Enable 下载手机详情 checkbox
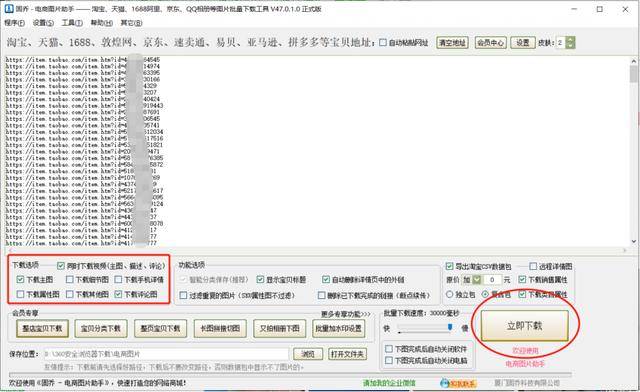640x392 pixels. coord(118,280)
